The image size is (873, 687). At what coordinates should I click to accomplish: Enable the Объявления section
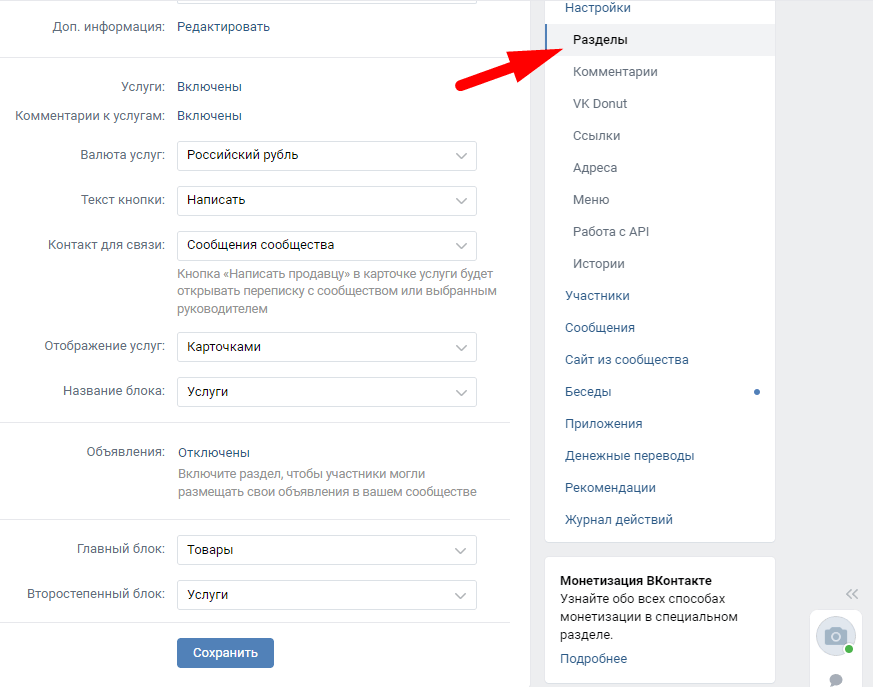pos(214,453)
